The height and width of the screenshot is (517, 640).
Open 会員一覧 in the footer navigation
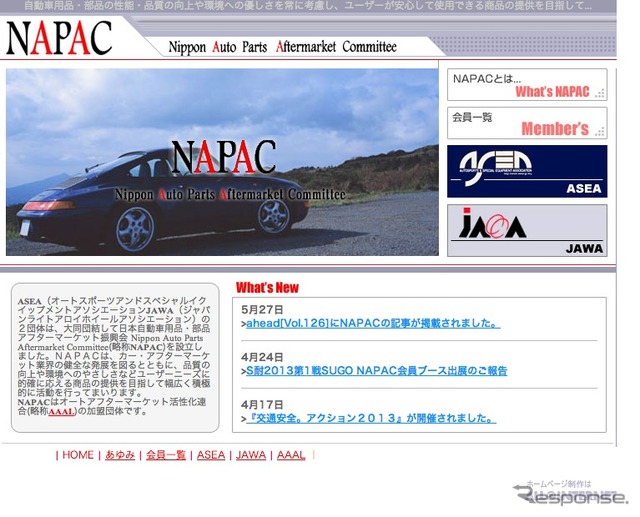click(166, 455)
